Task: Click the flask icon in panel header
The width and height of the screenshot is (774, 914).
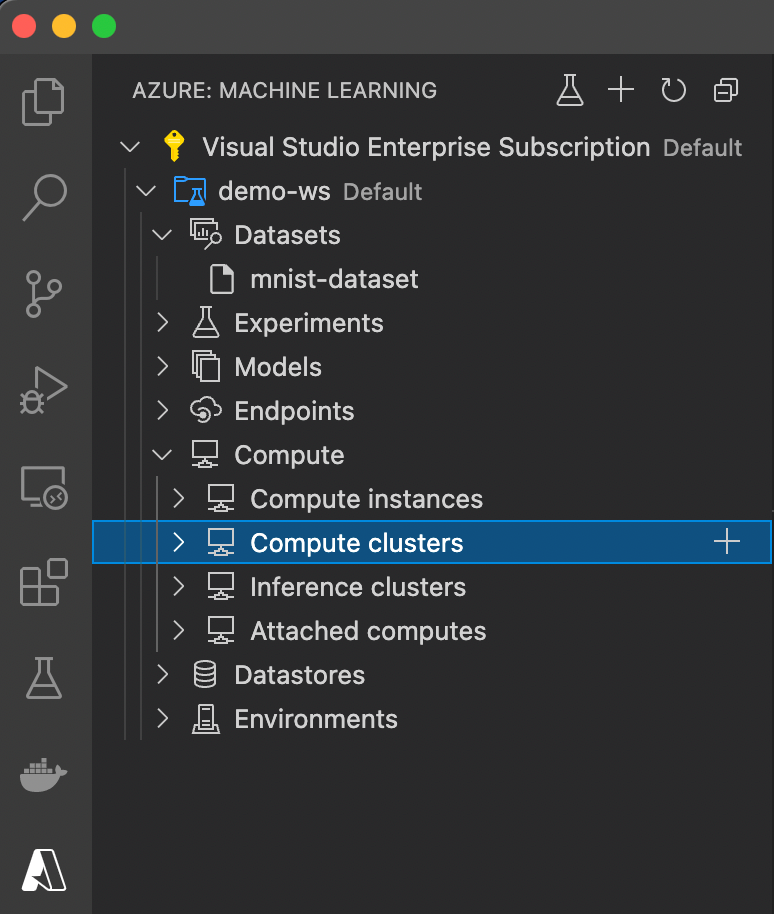Action: point(569,90)
